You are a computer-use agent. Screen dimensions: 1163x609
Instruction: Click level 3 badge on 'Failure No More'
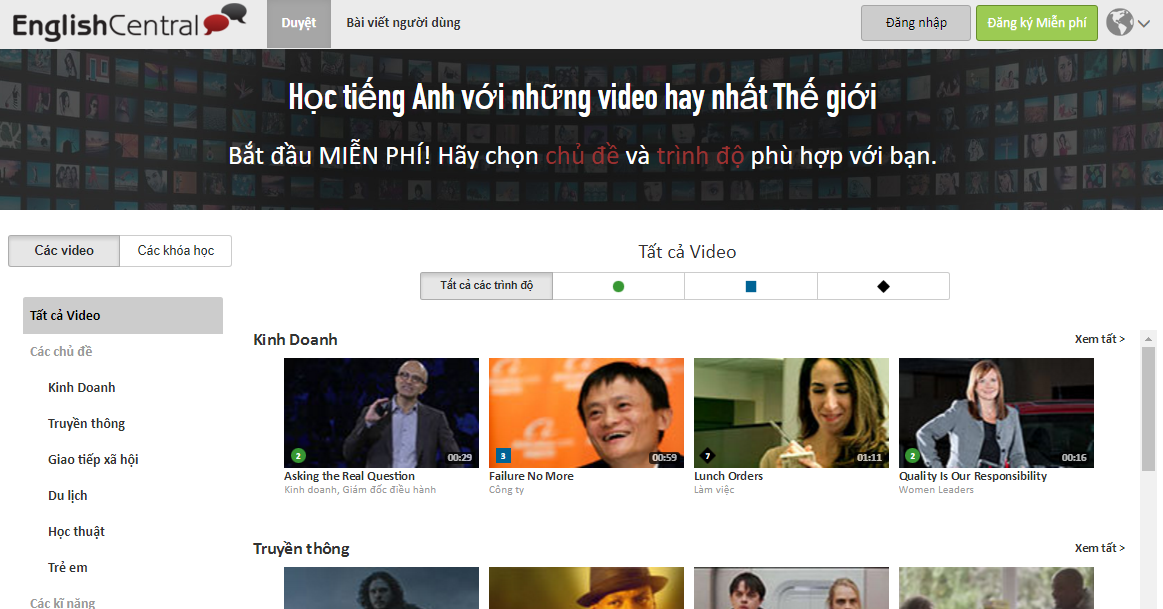coord(503,456)
